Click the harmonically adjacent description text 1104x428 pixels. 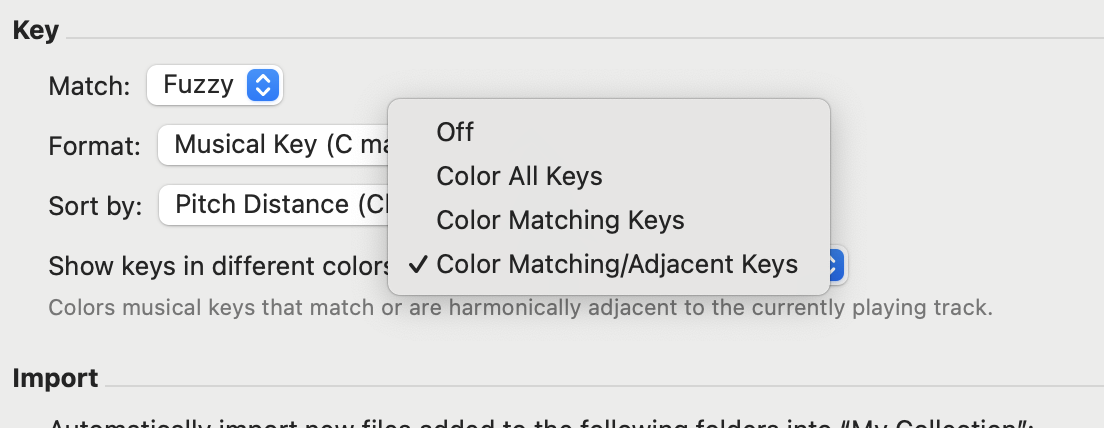520,307
